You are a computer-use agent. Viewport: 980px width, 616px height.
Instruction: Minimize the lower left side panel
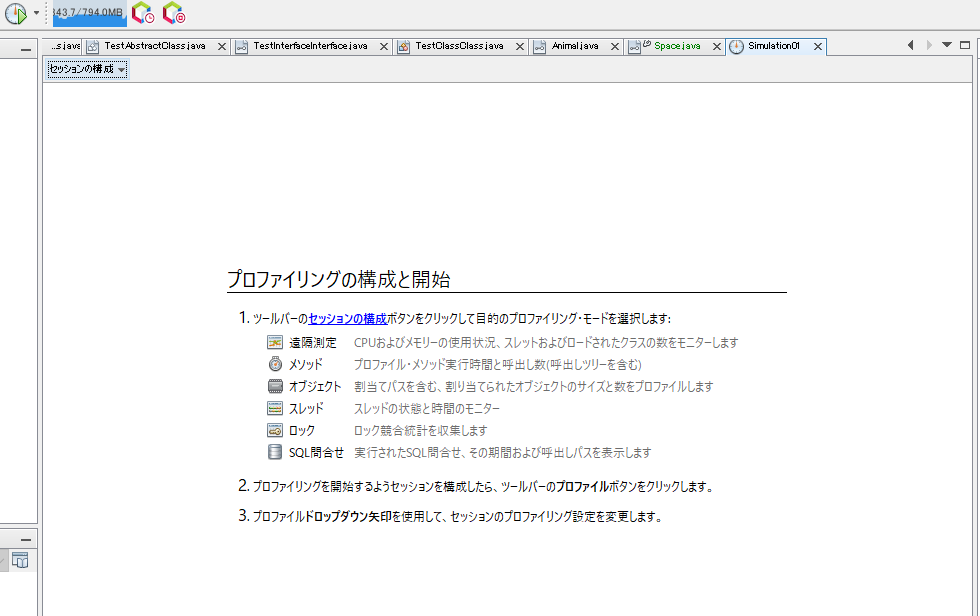[x=26, y=540]
